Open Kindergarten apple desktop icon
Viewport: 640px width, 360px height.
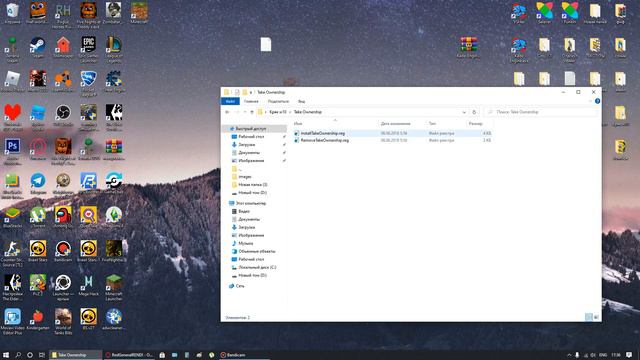38,319
